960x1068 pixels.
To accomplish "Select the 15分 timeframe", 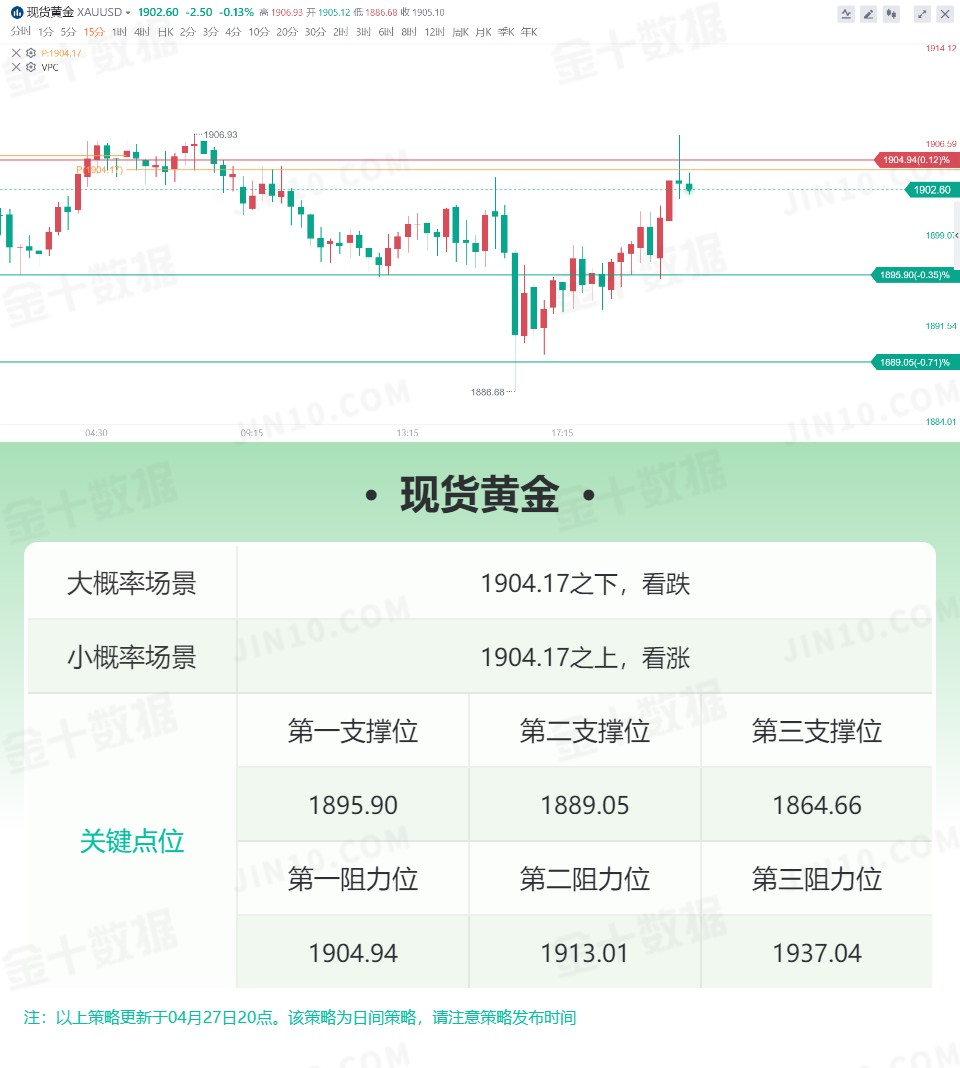I will (x=94, y=32).
